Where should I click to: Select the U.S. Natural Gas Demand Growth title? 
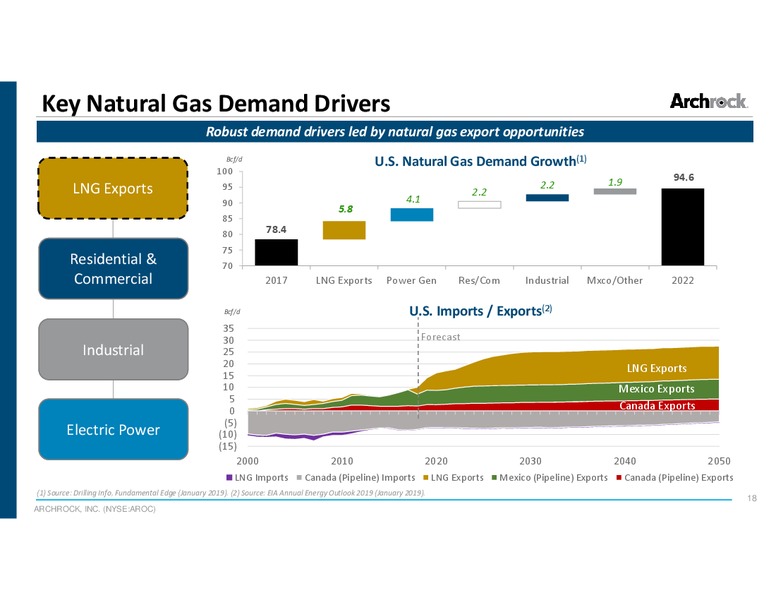480,161
